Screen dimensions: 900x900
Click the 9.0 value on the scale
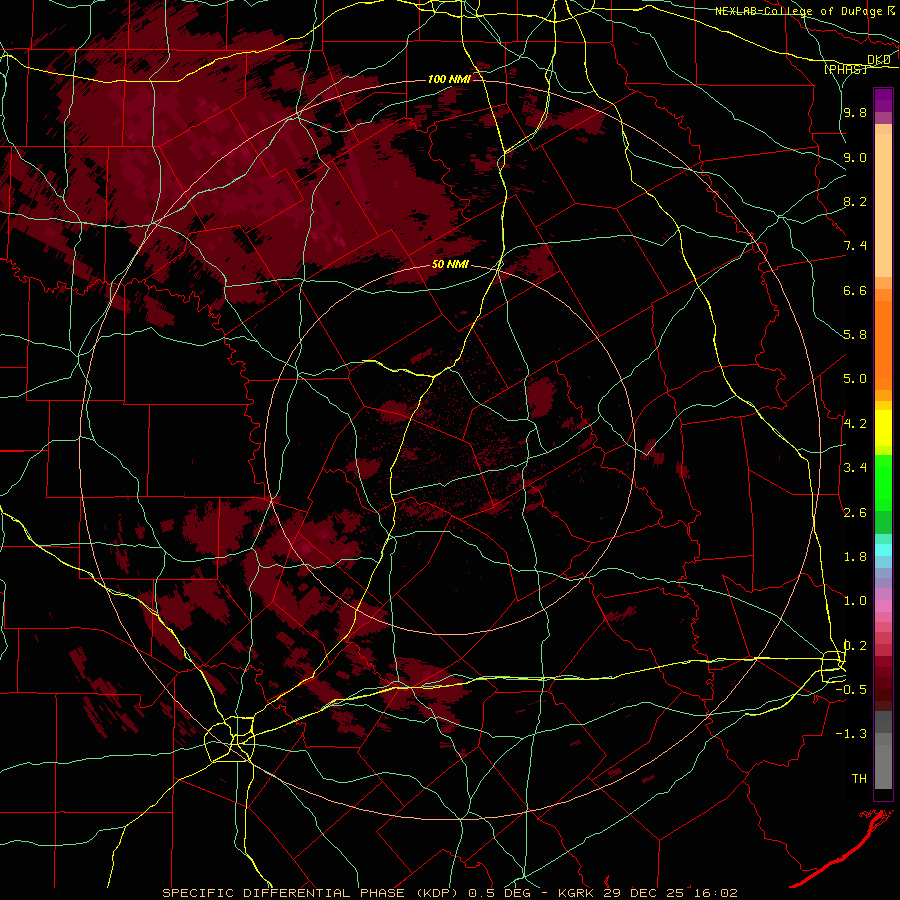855,157
